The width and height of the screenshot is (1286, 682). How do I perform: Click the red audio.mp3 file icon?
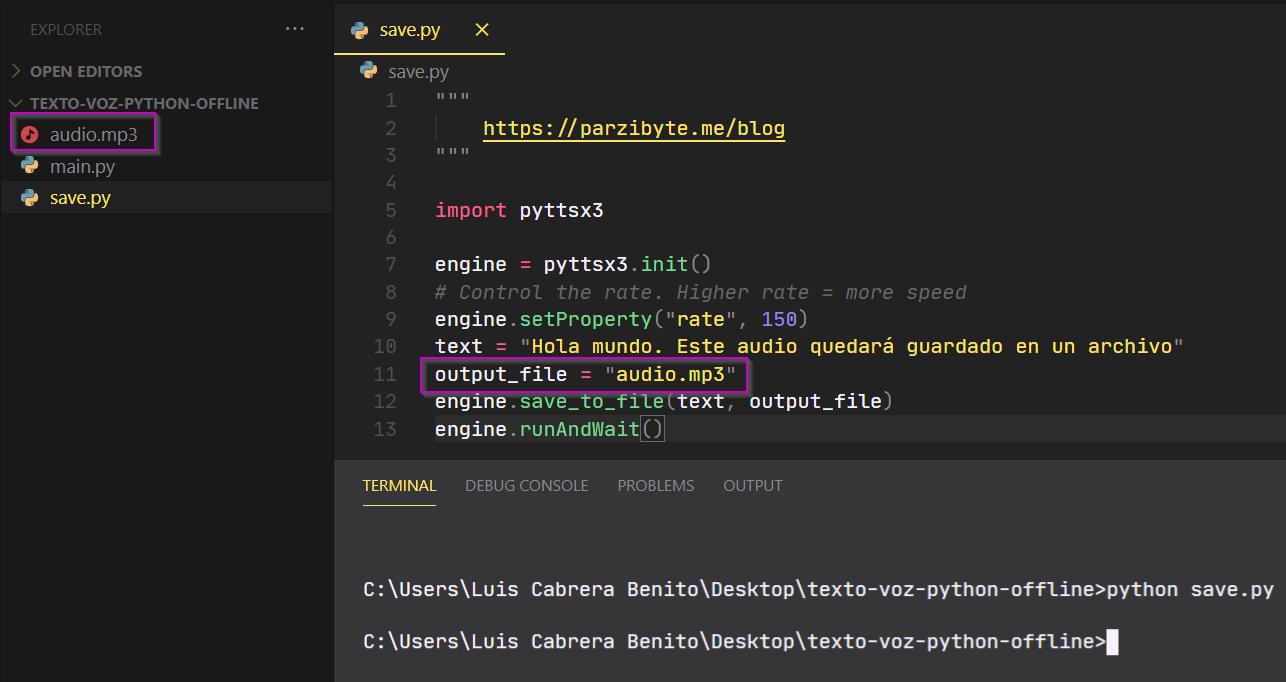30,134
